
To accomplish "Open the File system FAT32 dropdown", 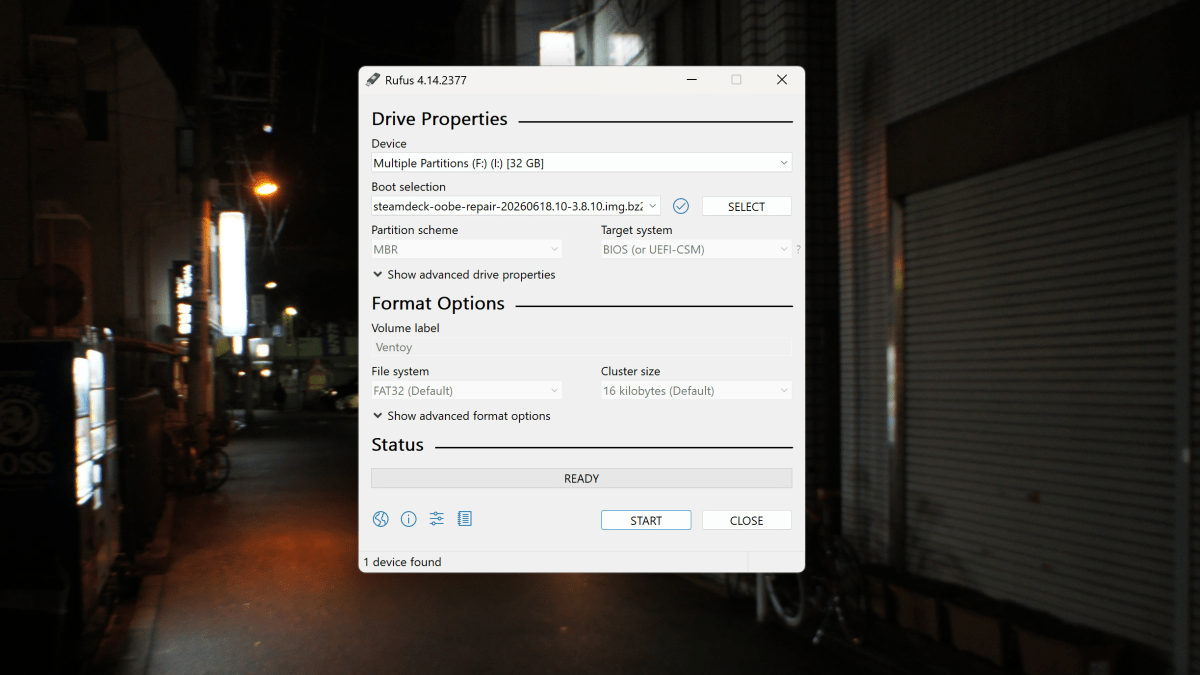I will (x=466, y=391).
